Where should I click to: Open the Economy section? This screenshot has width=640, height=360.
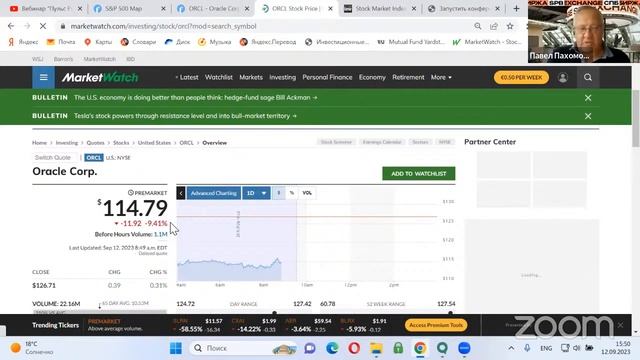[x=372, y=77]
